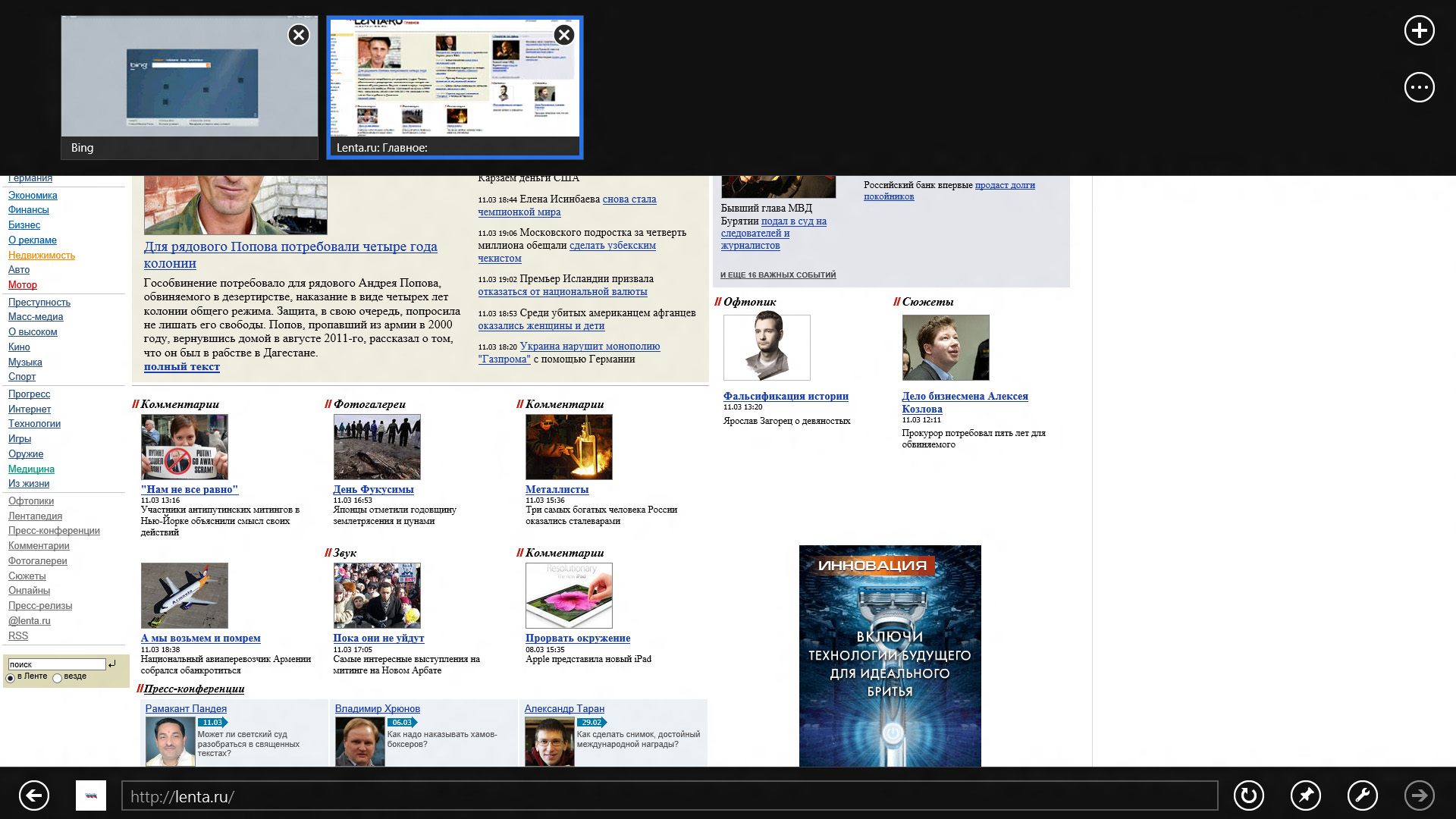The width and height of the screenshot is (1456, 819).
Task: Reload the page with refresh icon
Action: 1248,795
